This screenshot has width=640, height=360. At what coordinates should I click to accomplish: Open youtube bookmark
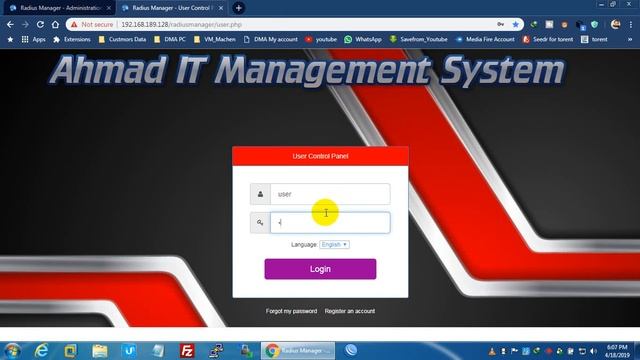[321, 39]
